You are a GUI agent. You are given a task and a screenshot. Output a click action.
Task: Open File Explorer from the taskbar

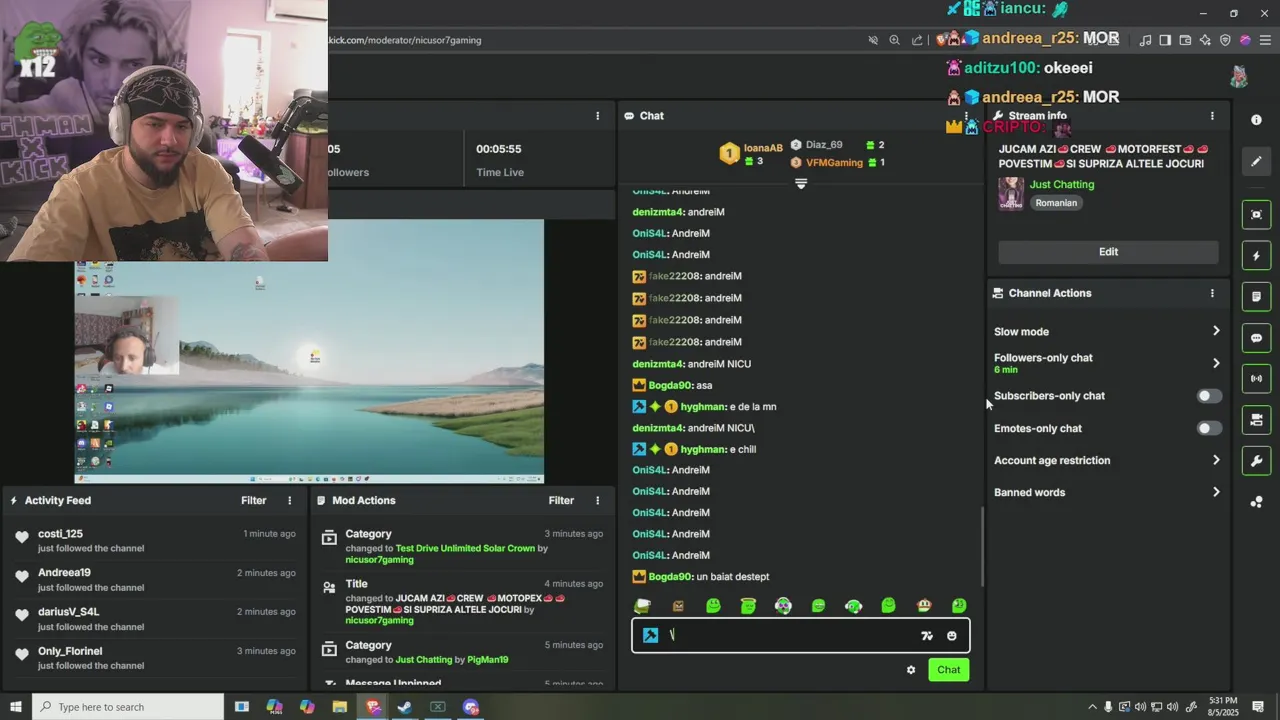pyautogui.click(x=340, y=707)
